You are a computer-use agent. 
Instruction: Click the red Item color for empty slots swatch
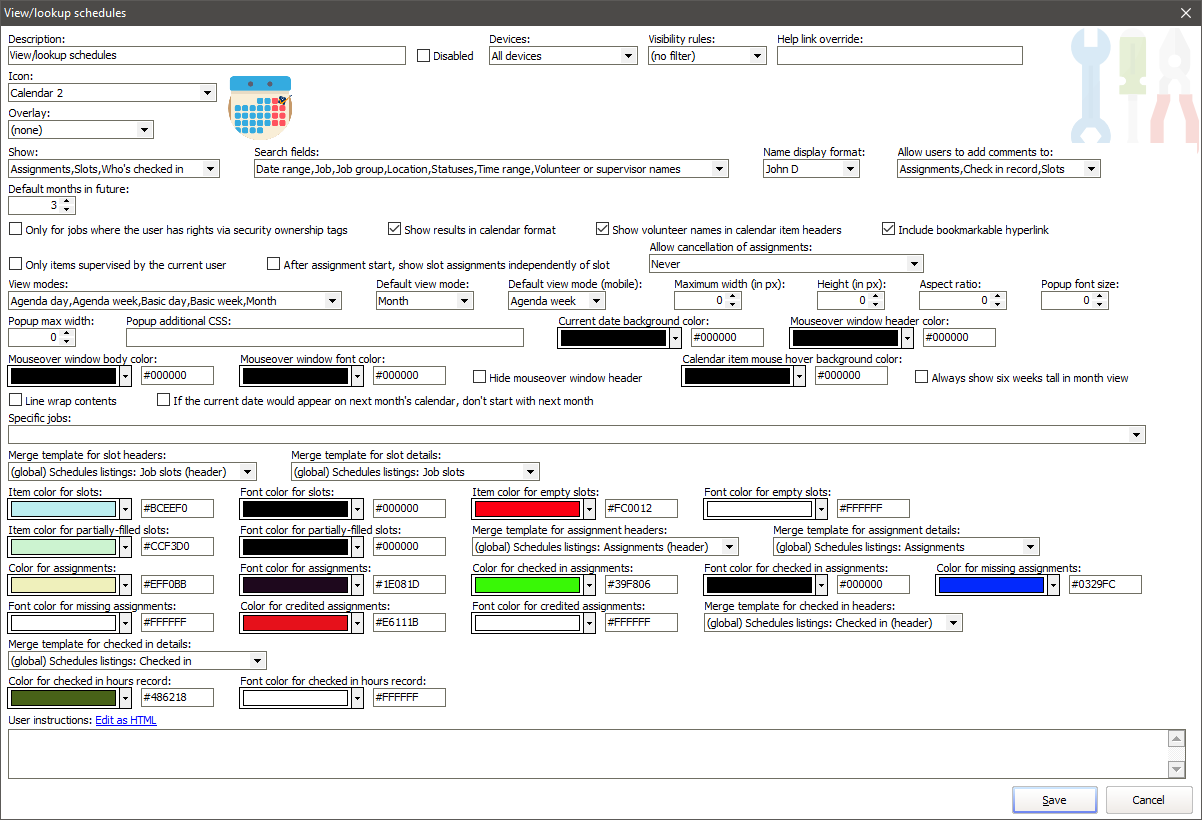point(528,509)
